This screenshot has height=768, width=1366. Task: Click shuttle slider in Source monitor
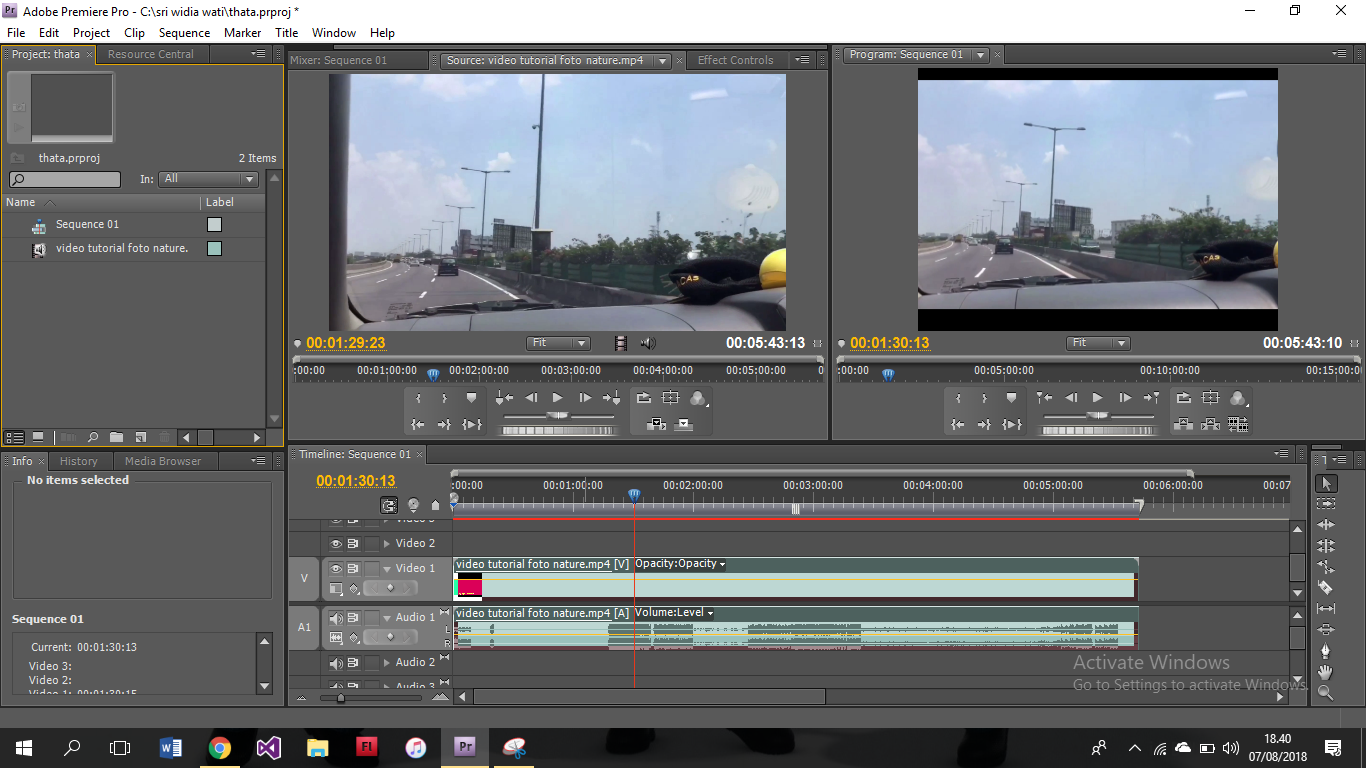pos(558,416)
